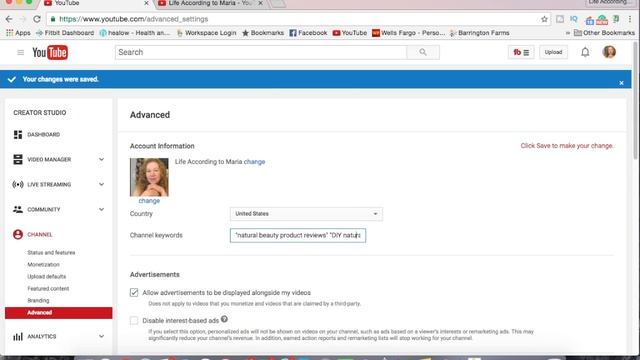The image size is (640, 360).
Task: Click the browser back arrow
Action: pyautogui.click(x=9, y=19)
